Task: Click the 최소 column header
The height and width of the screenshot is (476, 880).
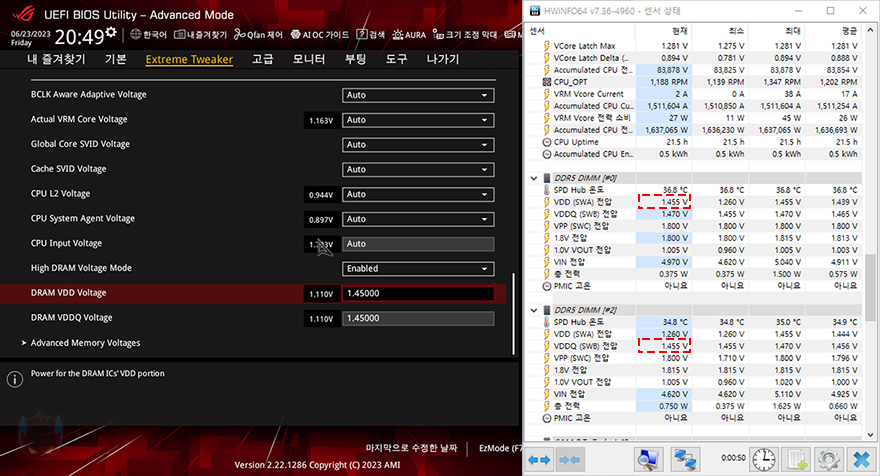Action: (x=720, y=31)
